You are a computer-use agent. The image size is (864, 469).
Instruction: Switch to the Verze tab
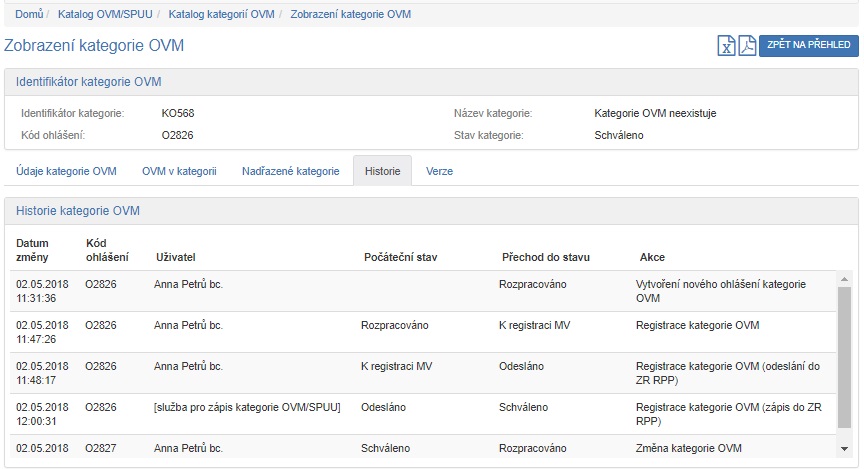click(439, 171)
